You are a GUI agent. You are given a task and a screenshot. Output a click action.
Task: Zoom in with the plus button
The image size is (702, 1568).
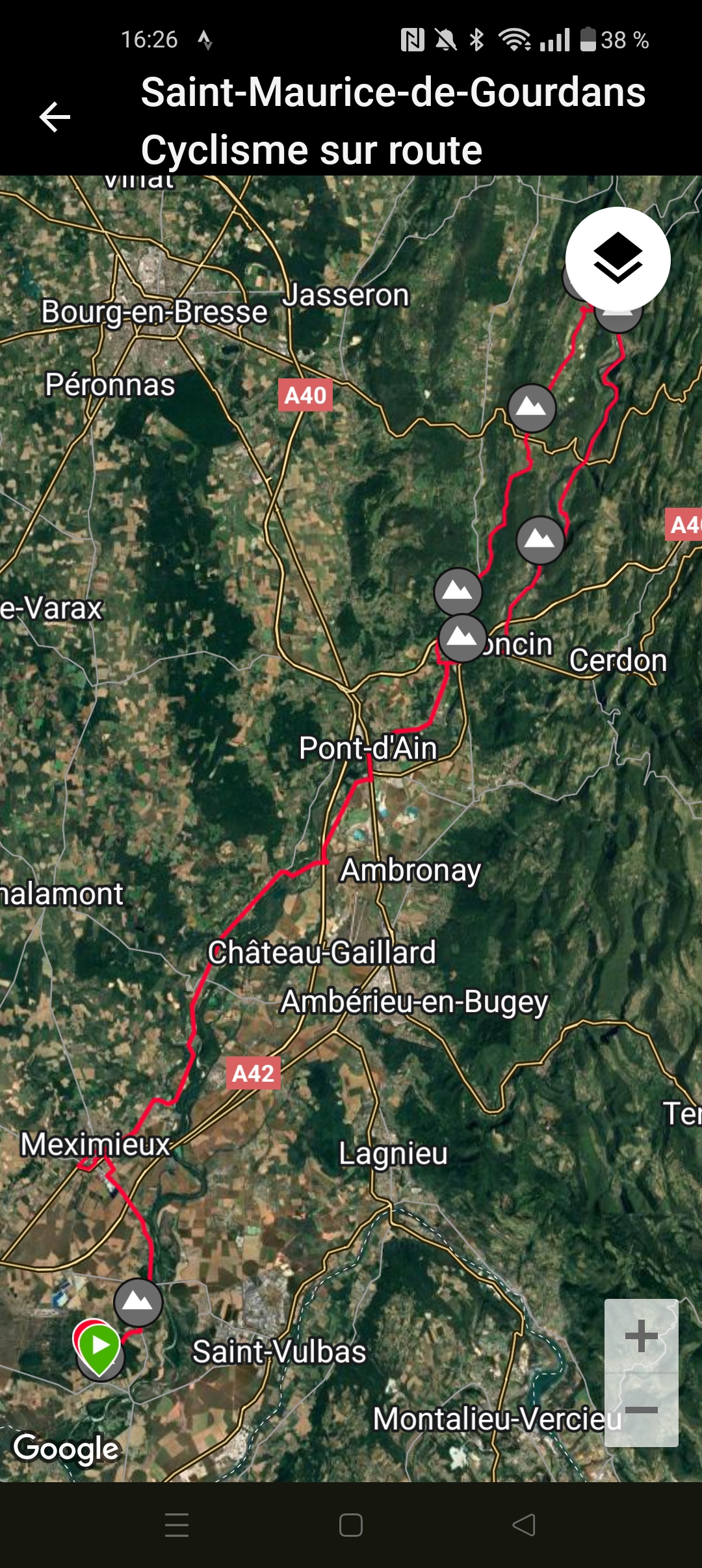click(642, 1336)
